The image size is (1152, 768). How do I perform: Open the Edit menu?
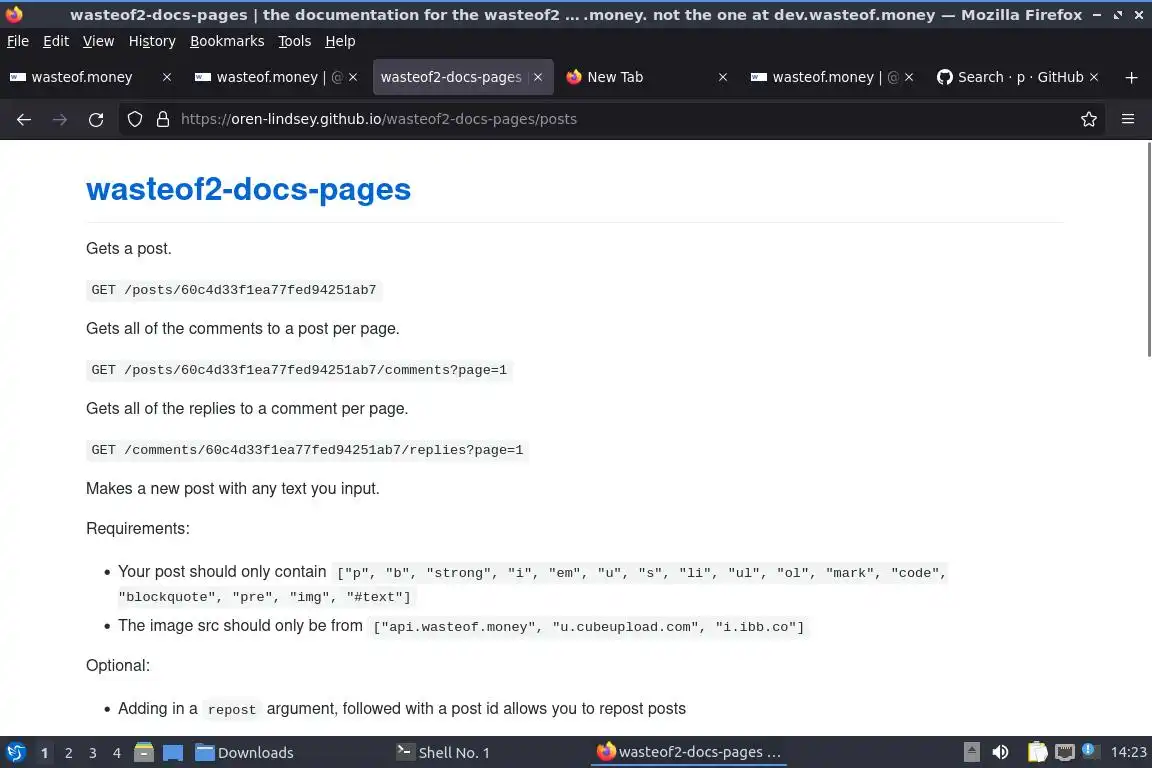[56, 41]
